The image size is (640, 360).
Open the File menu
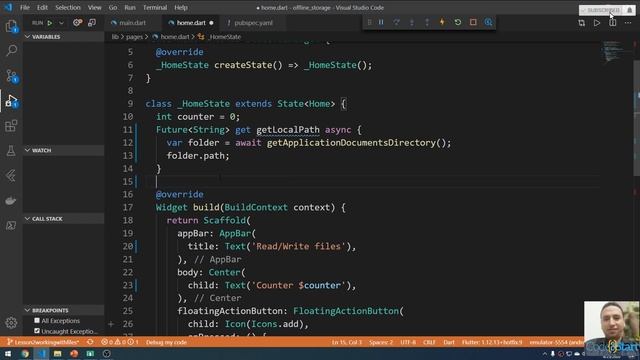pos(24,7)
